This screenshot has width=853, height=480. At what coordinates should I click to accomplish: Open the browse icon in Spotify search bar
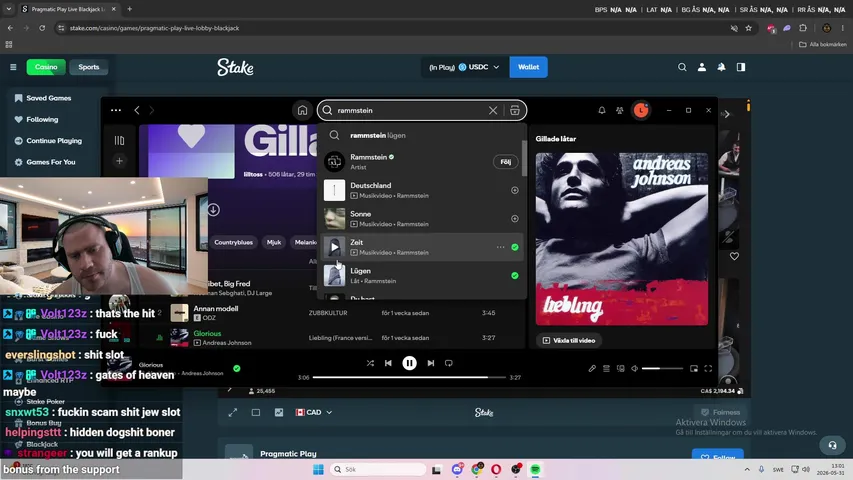[x=515, y=110]
